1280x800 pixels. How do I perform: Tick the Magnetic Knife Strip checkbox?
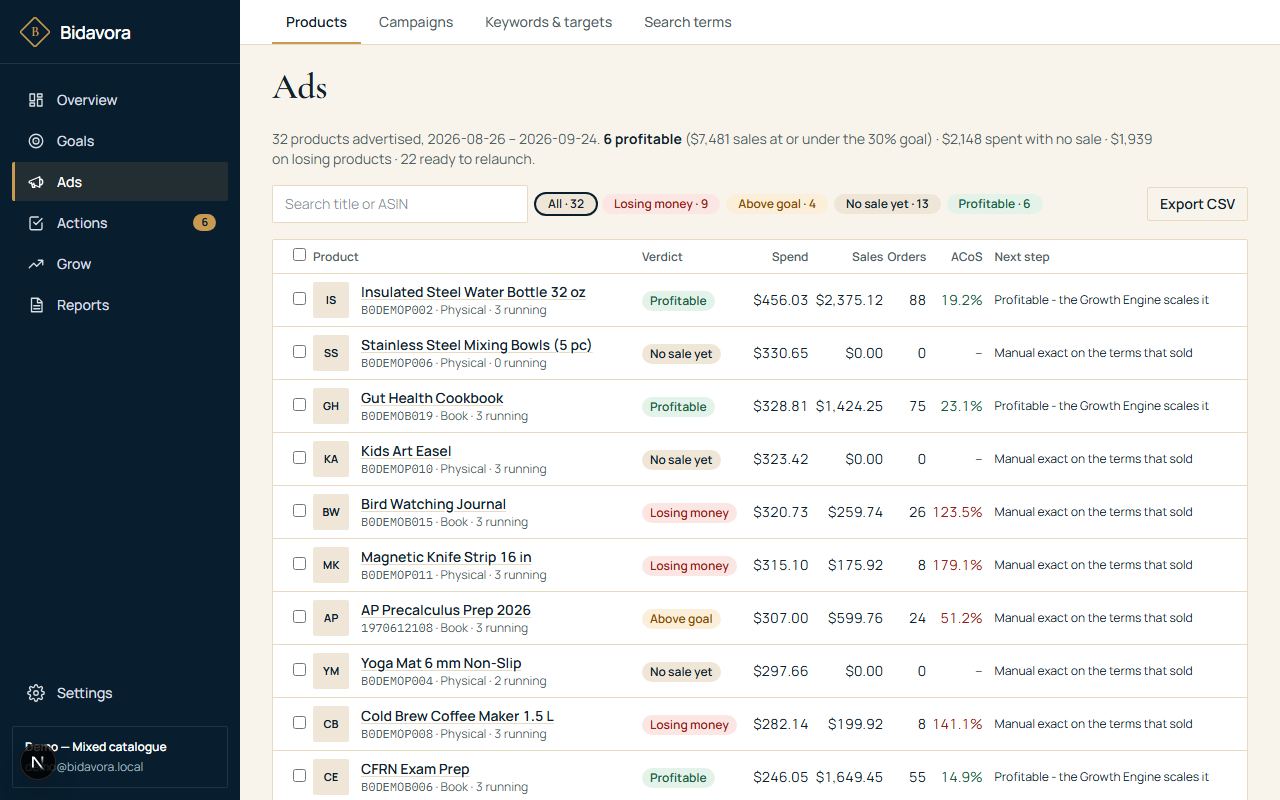click(x=299, y=563)
